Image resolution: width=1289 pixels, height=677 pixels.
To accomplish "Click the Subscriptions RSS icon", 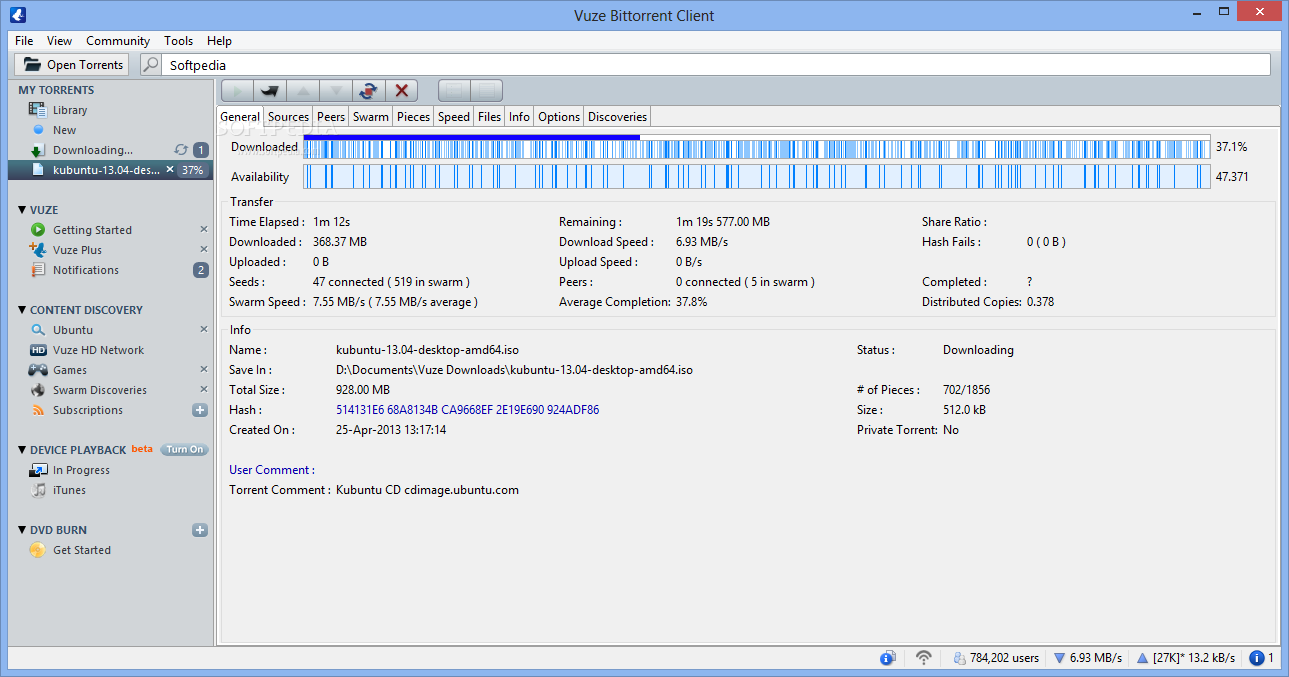I will click(38, 410).
